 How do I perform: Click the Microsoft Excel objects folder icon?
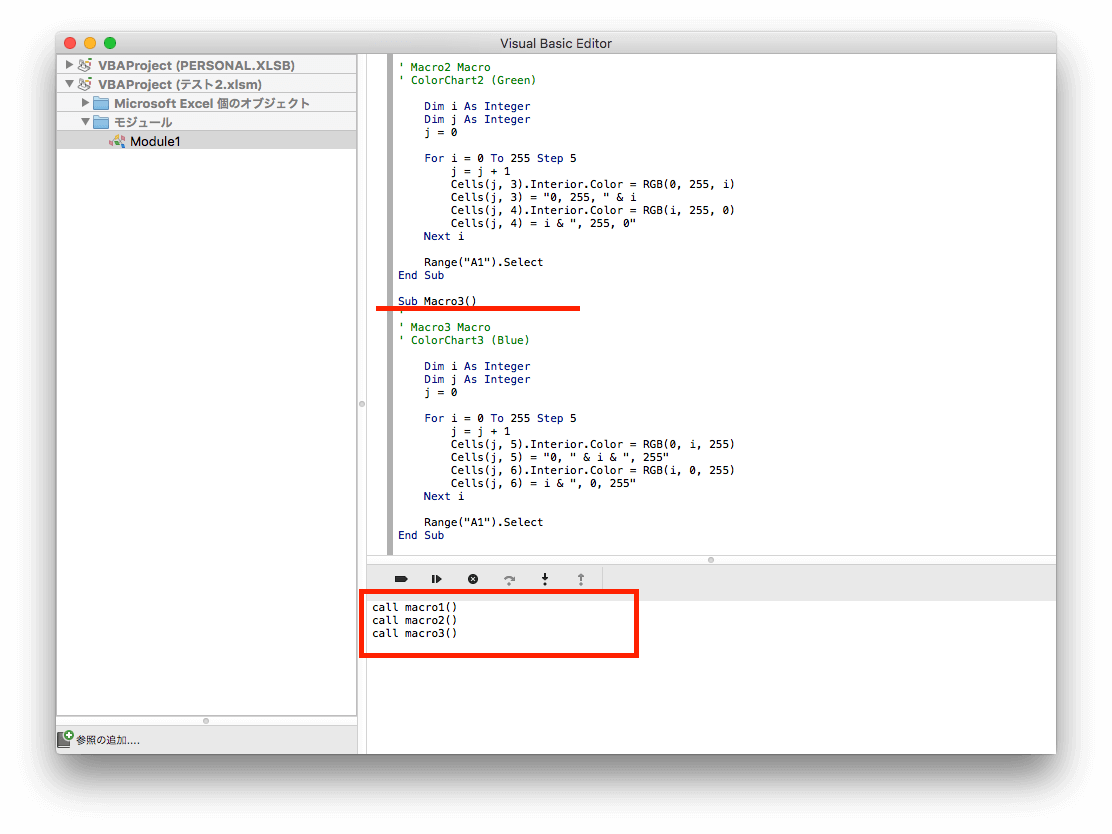pyautogui.click(x=101, y=103)
